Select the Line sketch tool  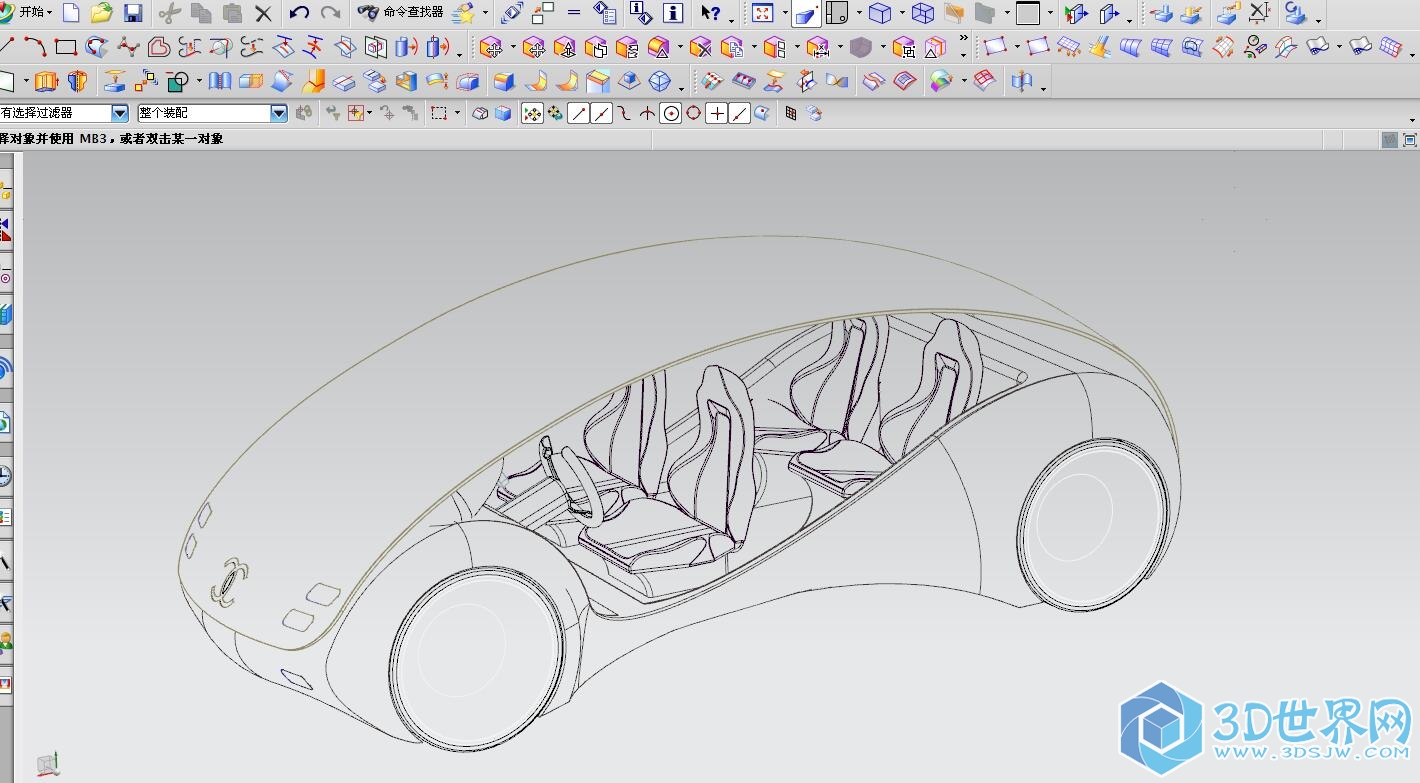click(x=7, y=46)
